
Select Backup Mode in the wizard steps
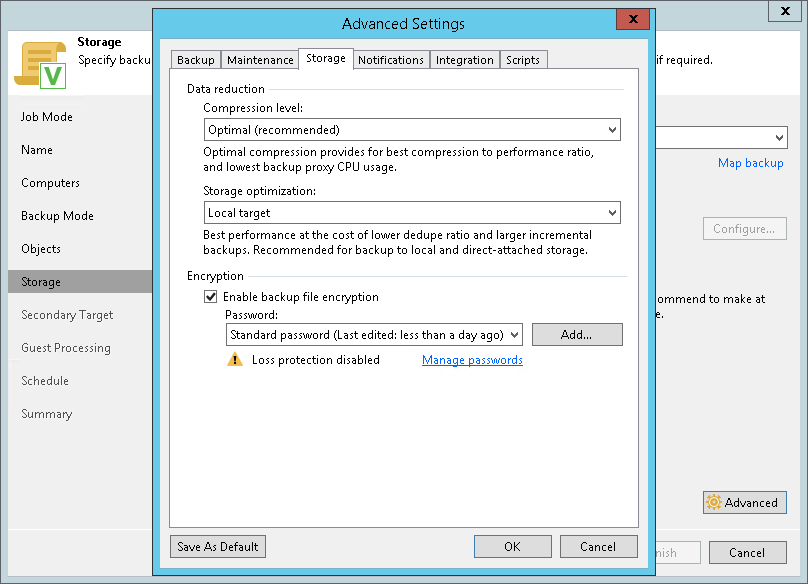coord(57,216)
